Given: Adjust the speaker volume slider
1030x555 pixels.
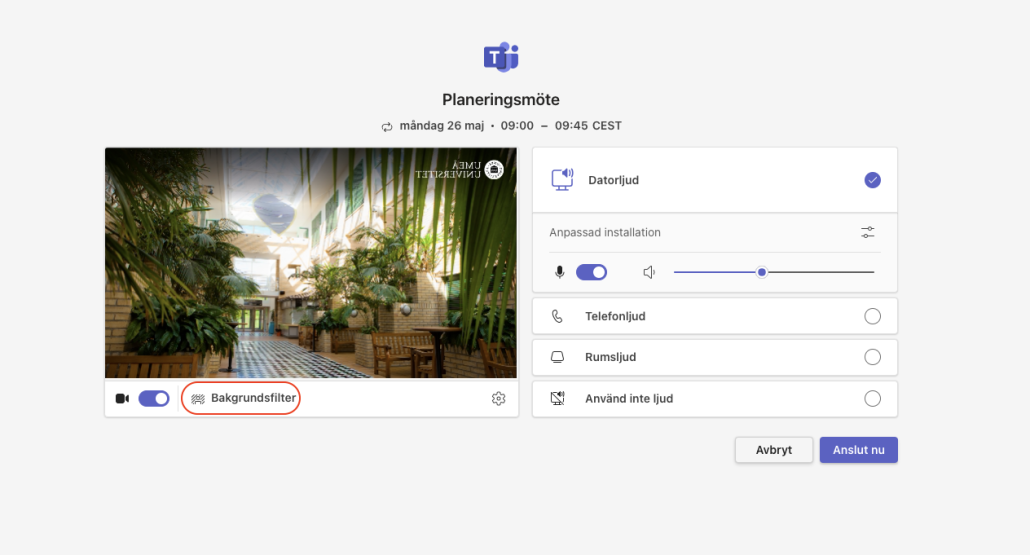Looking at the screenshot, I should point(774,272).
